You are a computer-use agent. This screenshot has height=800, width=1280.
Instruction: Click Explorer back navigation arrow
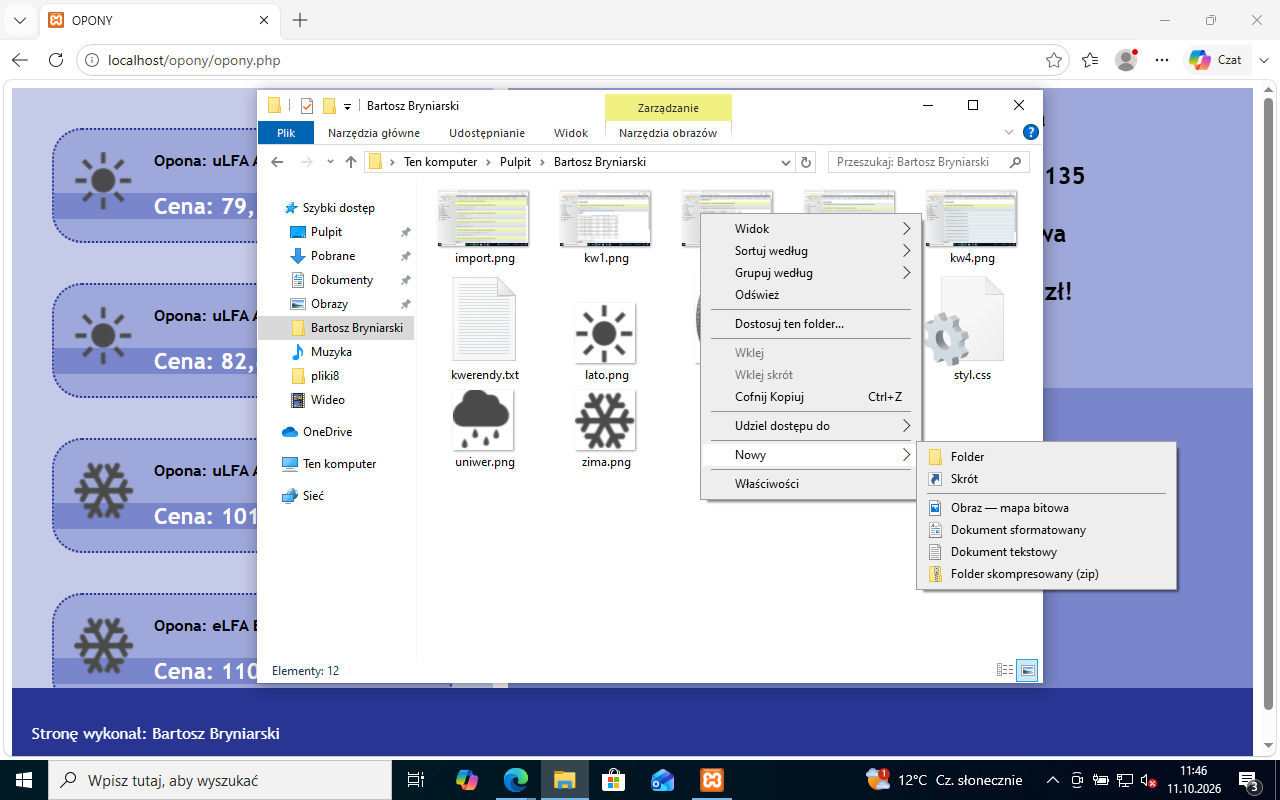[278, 162]
